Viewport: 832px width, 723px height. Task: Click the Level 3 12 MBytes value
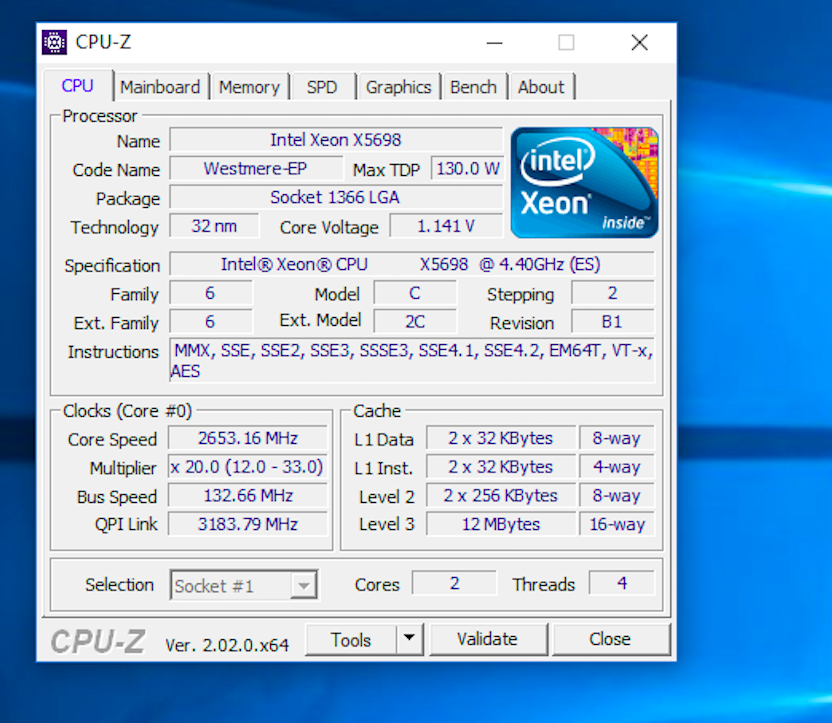point(501,524)
